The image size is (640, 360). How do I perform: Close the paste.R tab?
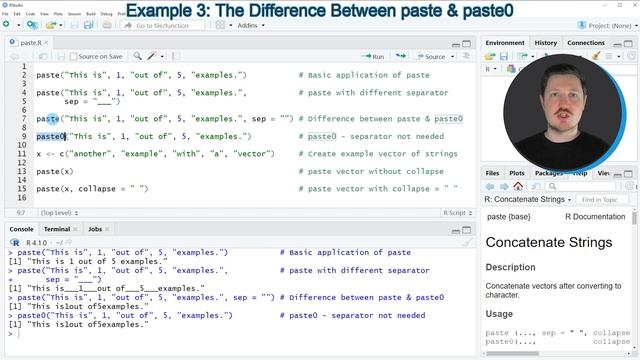coord(46,42)
